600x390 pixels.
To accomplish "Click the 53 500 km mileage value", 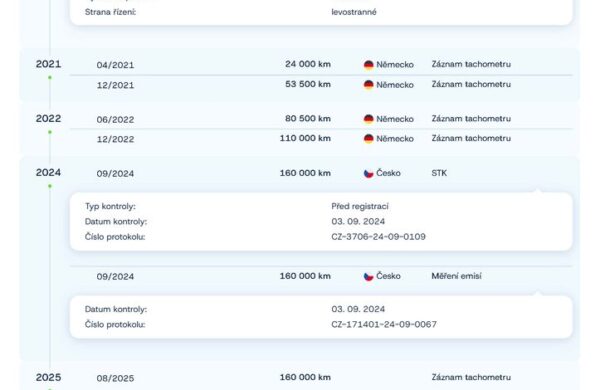I will point(308,84).
